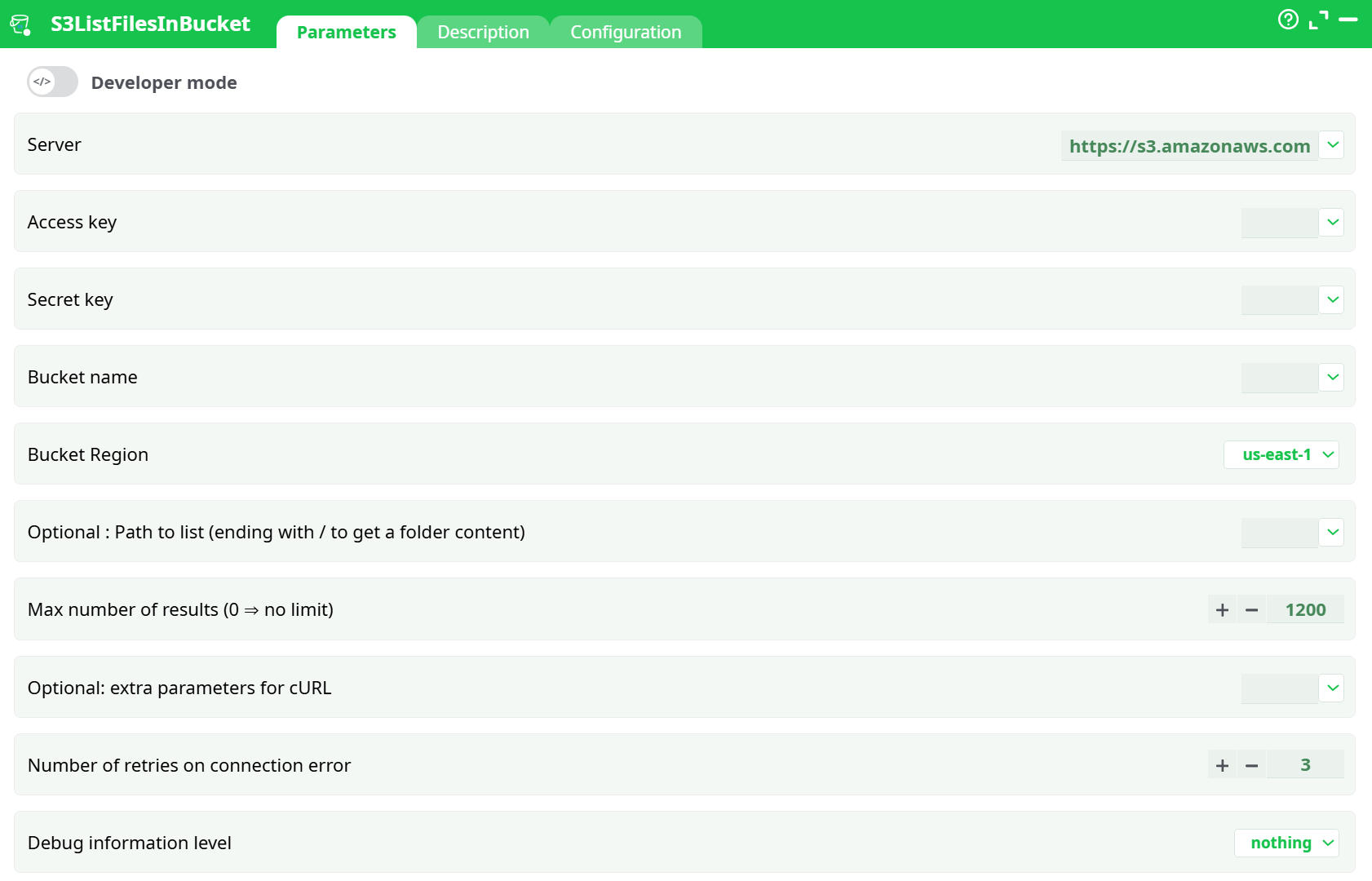Expand the Bucket name dropdown
Screen dimensions: 1372x881
(1331, 377)
